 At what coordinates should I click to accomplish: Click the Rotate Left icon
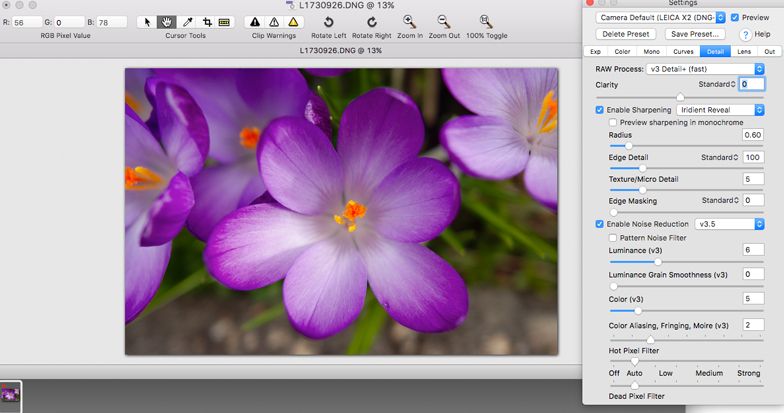click(329, 21)
